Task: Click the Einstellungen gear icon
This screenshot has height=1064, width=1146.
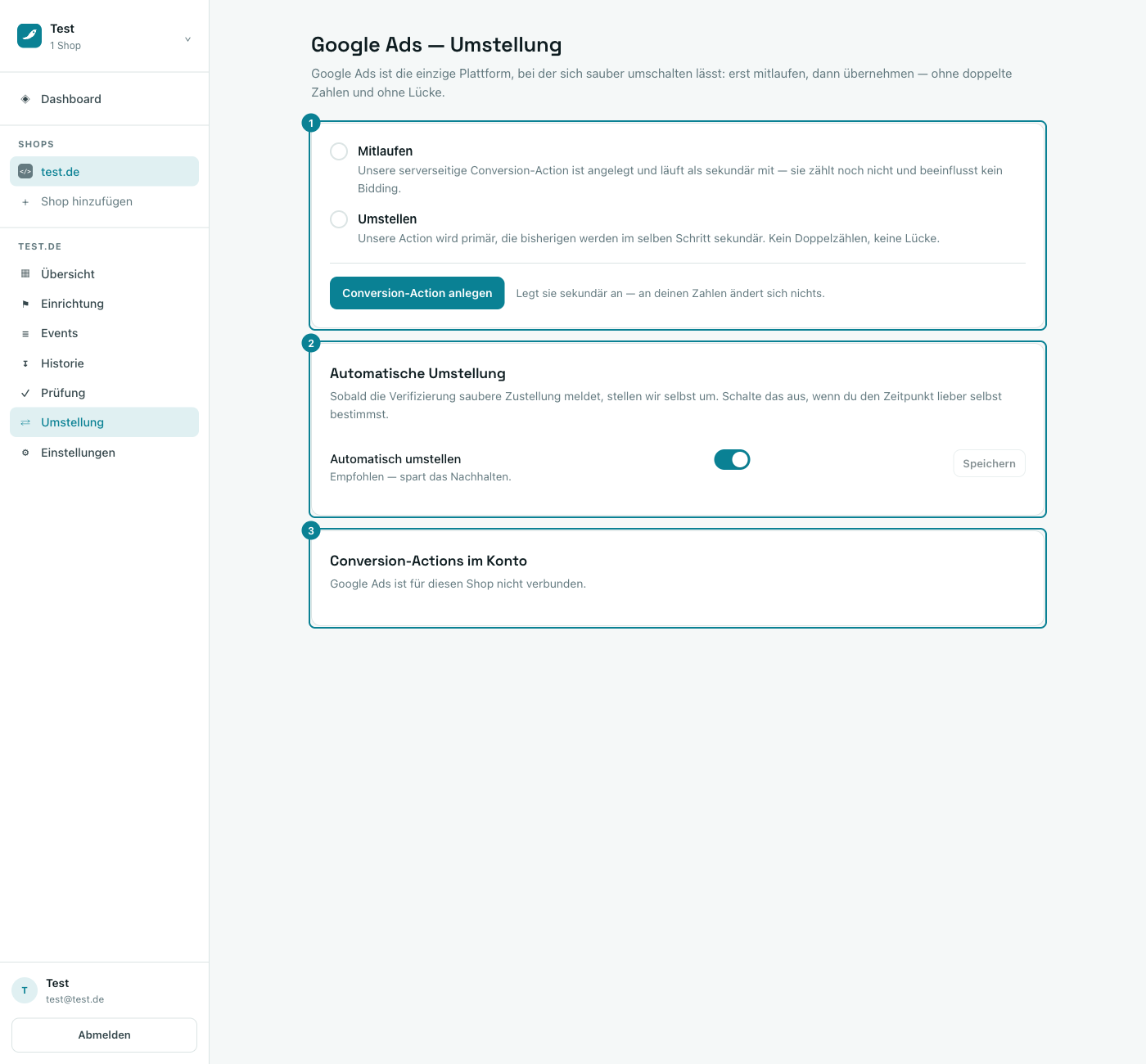Action: point(25,453)
